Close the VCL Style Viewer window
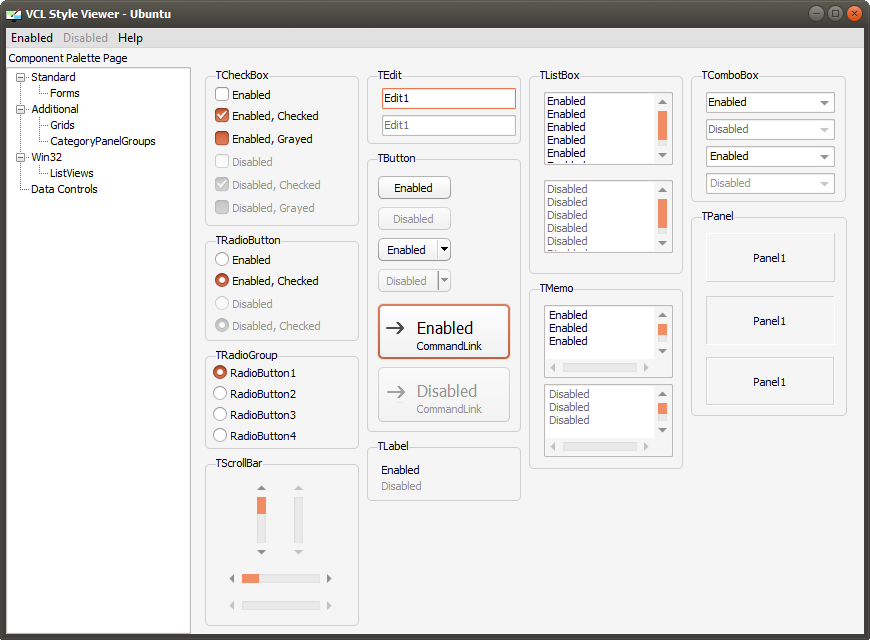 click(x=854, y=13)
